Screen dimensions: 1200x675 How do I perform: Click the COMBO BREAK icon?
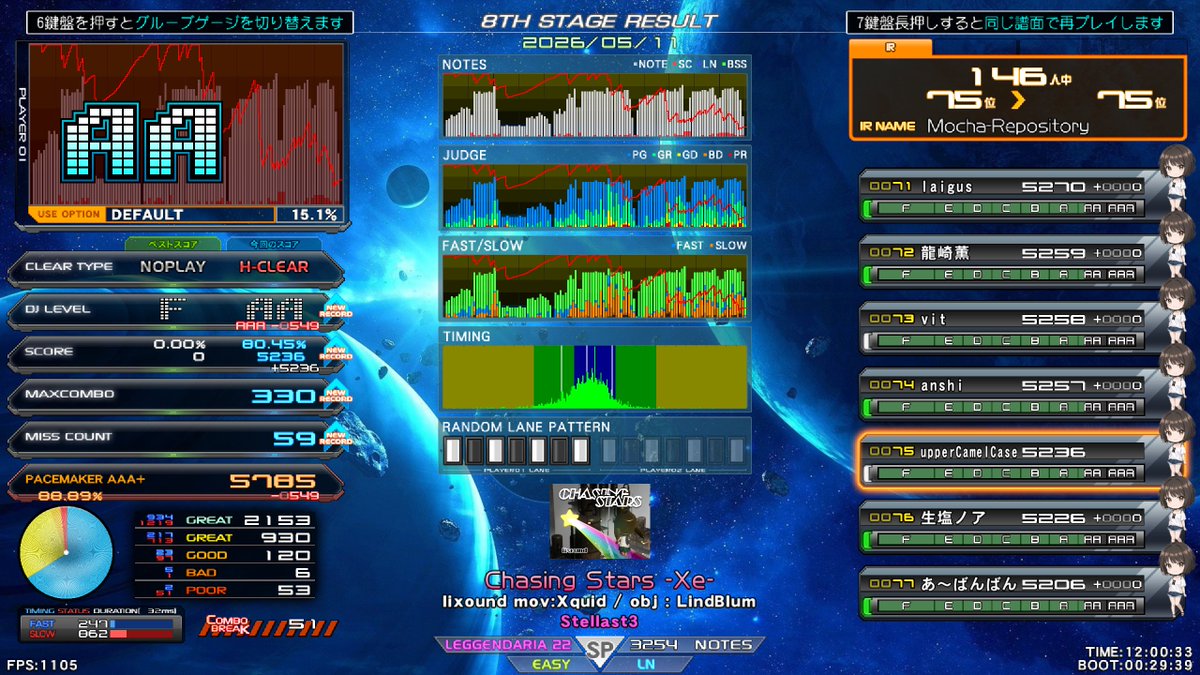226,625
